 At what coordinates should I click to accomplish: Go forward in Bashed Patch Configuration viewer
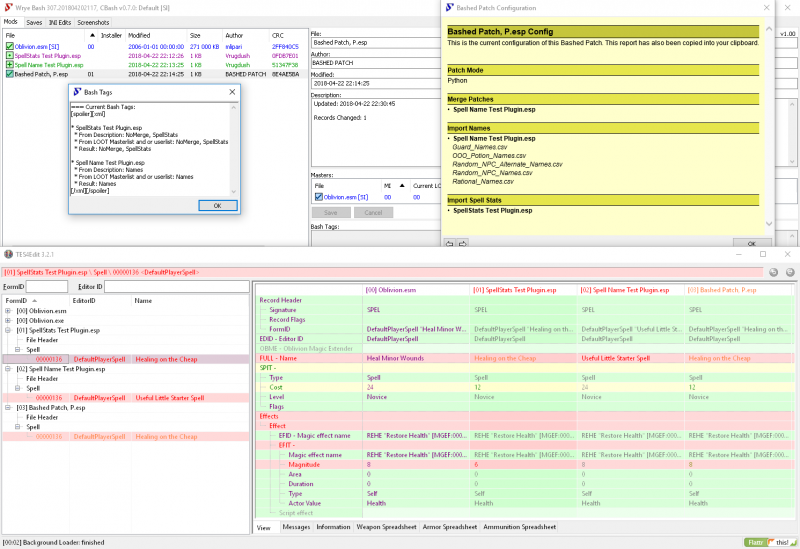[463, 243]
